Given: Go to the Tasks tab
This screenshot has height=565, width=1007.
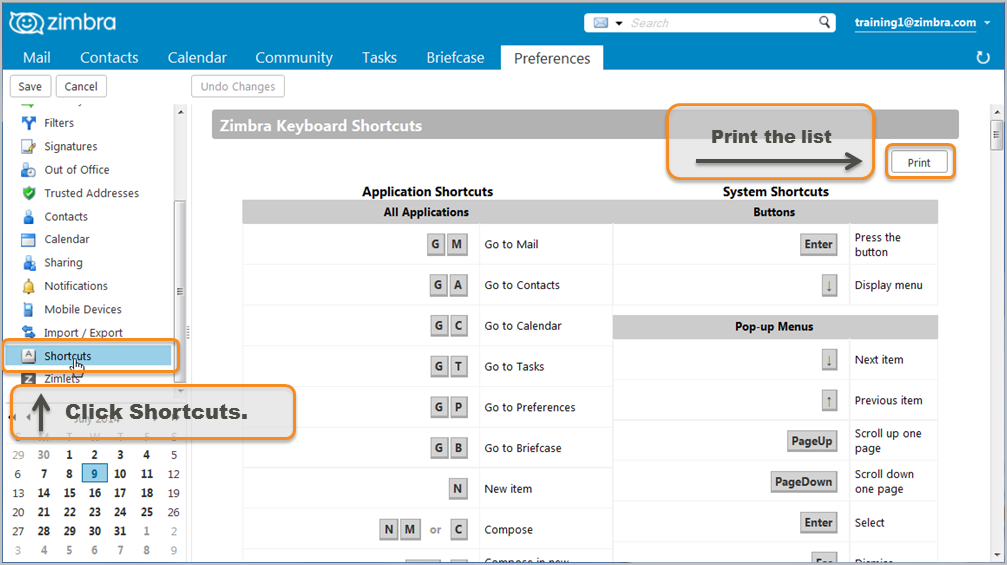Looking at the screenshot, I should [380, 58].
